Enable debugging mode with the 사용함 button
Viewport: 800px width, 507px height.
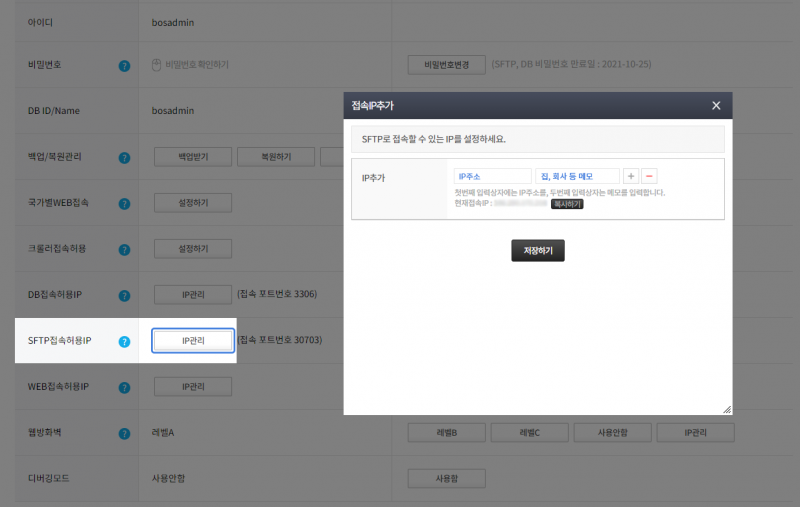point(446,479)
